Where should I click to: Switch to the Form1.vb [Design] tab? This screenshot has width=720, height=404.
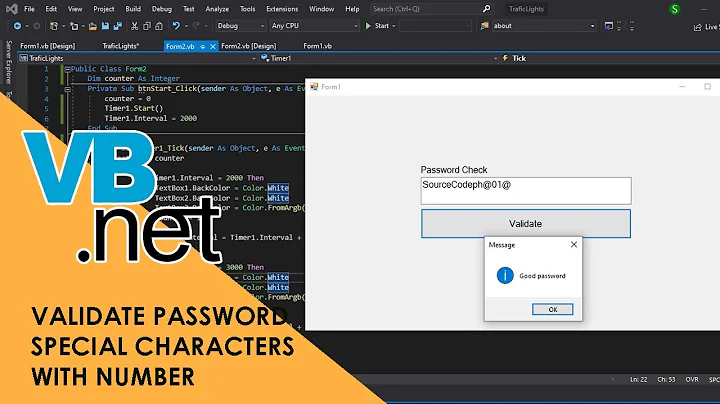pyautogui.click(x=47, y=46)
